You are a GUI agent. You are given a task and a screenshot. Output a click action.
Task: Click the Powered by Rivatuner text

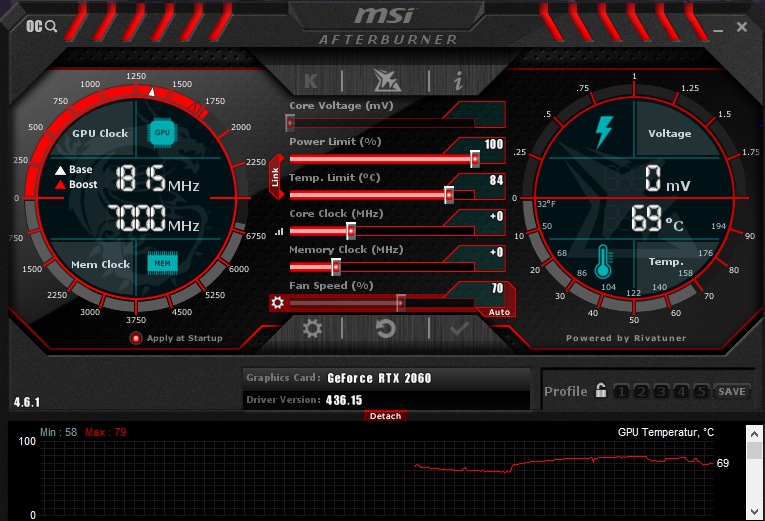(x=626, y=338)
